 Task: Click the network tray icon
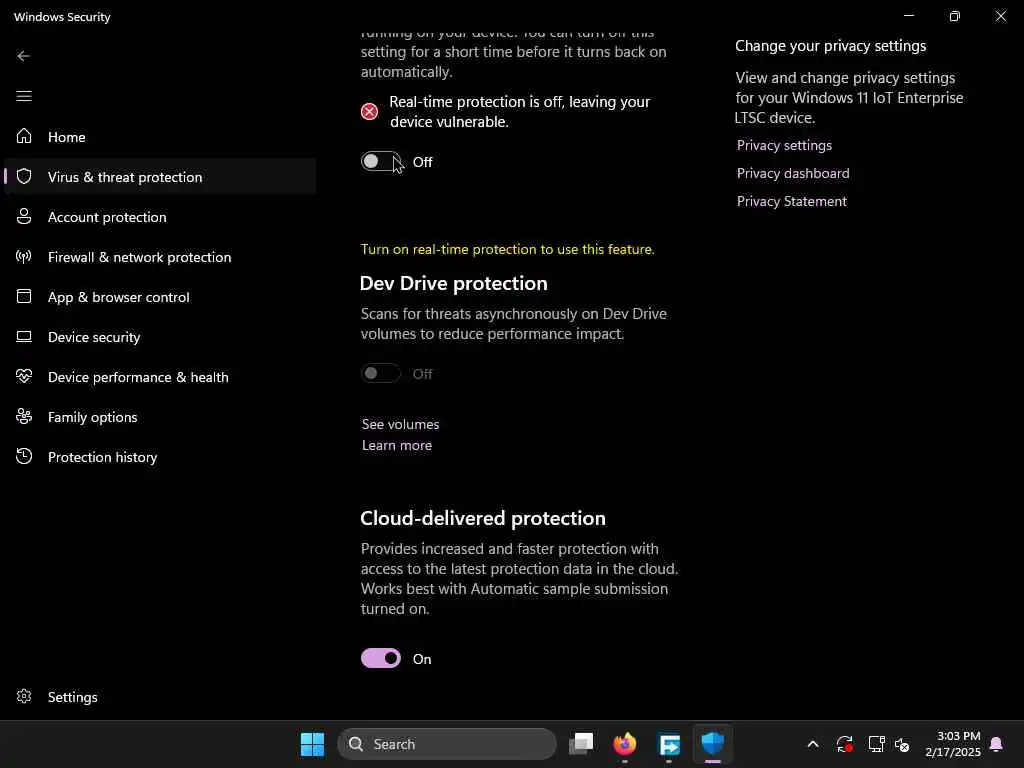[x=876, y=744]
